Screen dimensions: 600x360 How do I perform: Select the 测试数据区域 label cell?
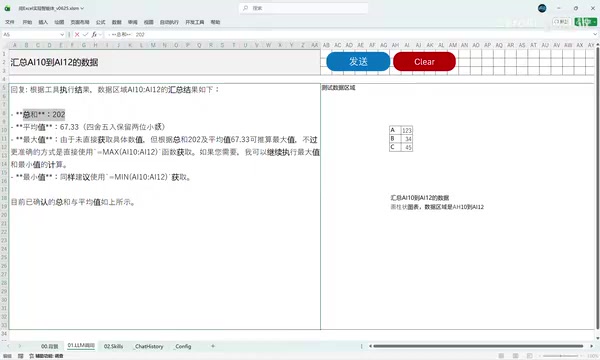338,88
